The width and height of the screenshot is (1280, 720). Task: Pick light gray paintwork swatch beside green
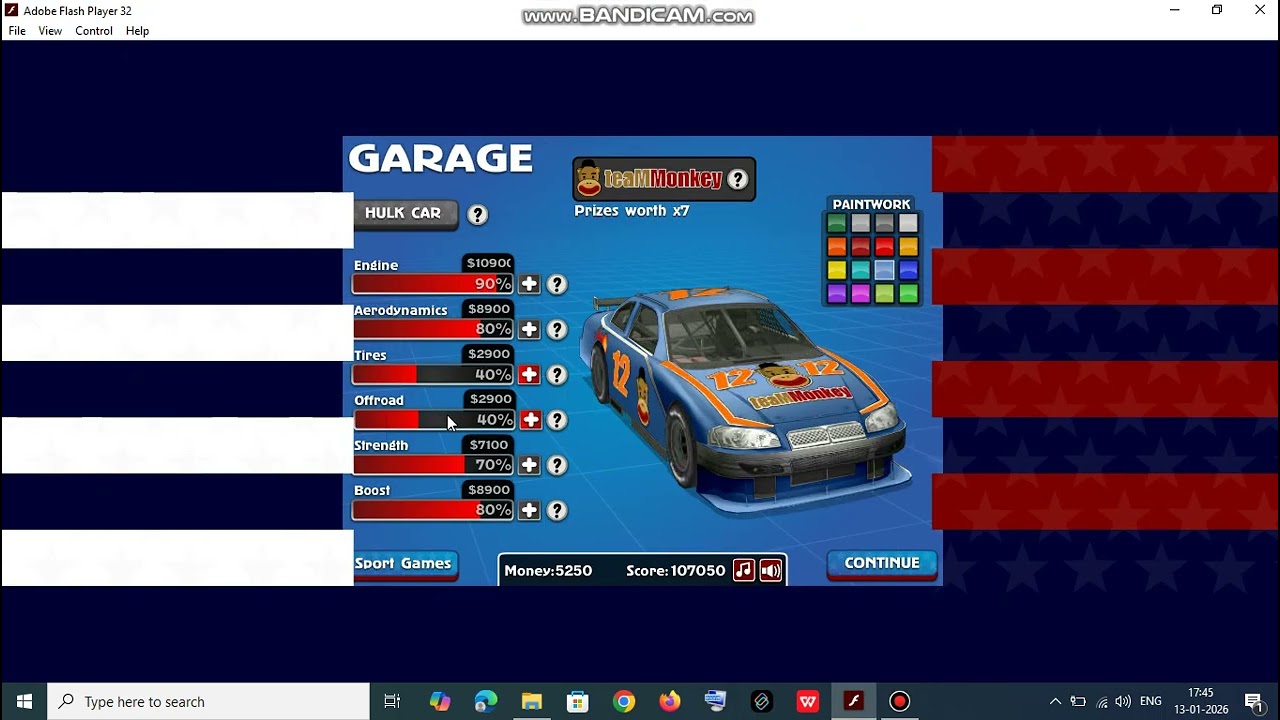(x=861, y=224)
